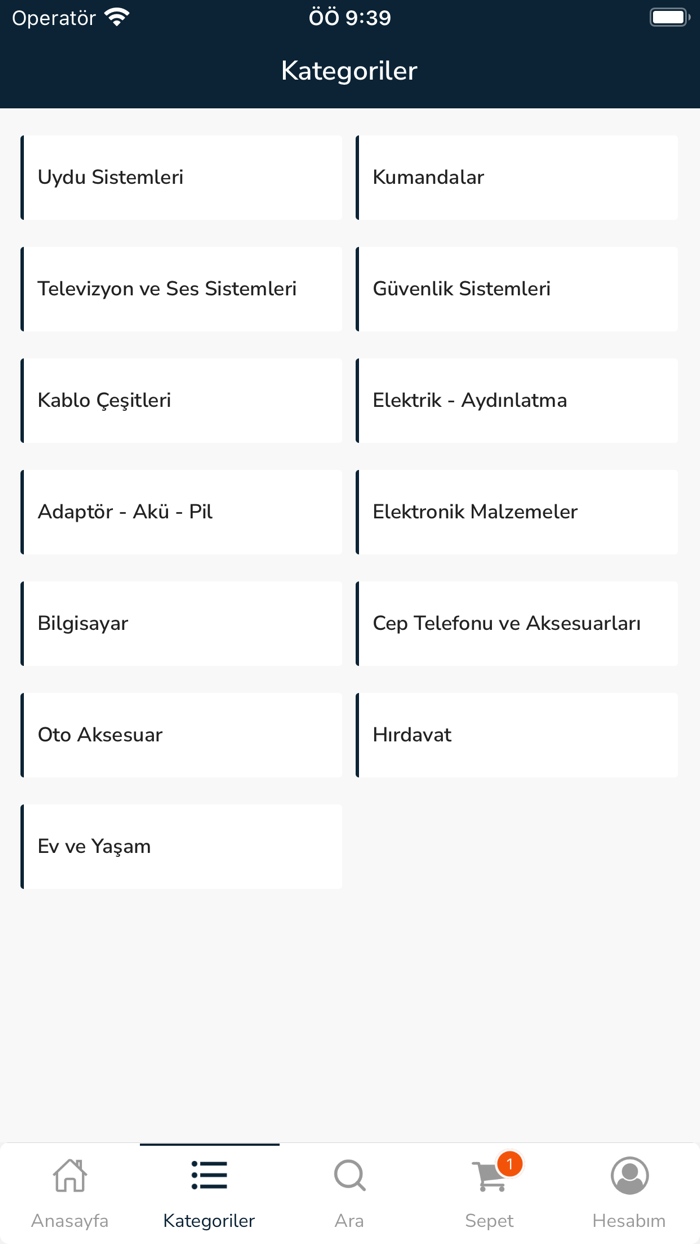
Task: Tap the Ara search magnifier icon
Action: click(x=349, y=1176)
